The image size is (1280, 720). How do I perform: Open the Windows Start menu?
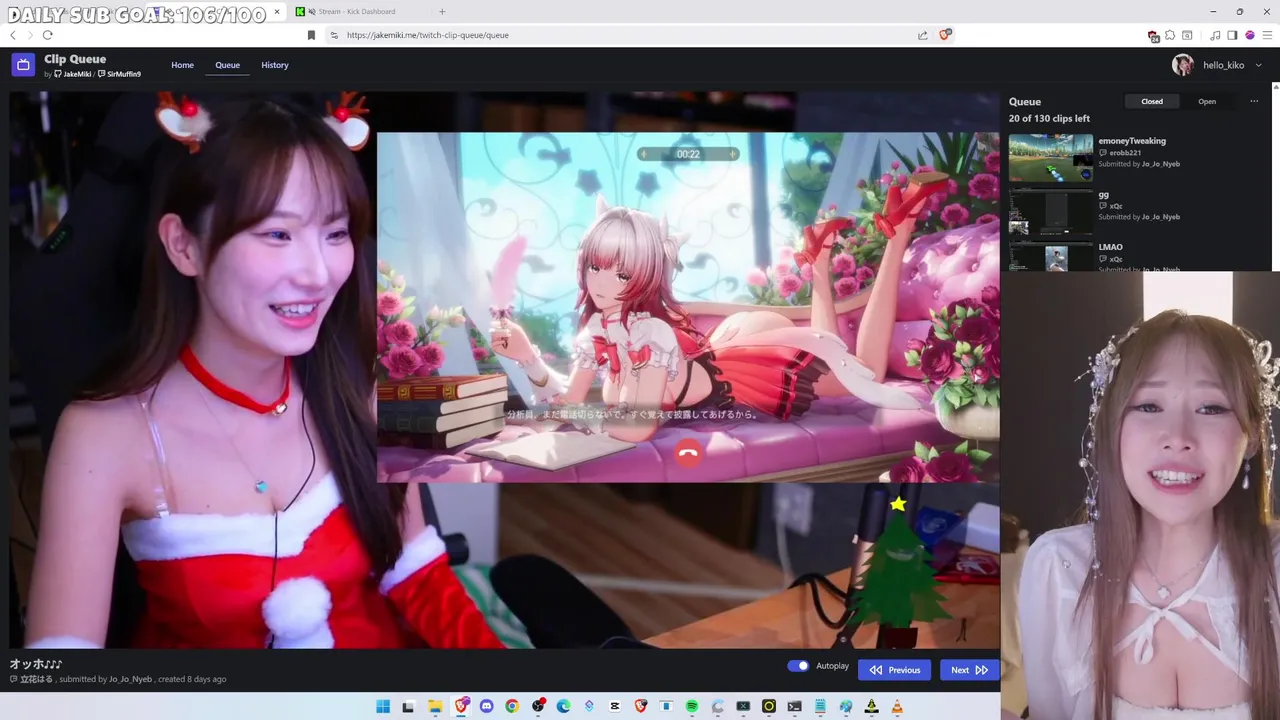[383, 707]
